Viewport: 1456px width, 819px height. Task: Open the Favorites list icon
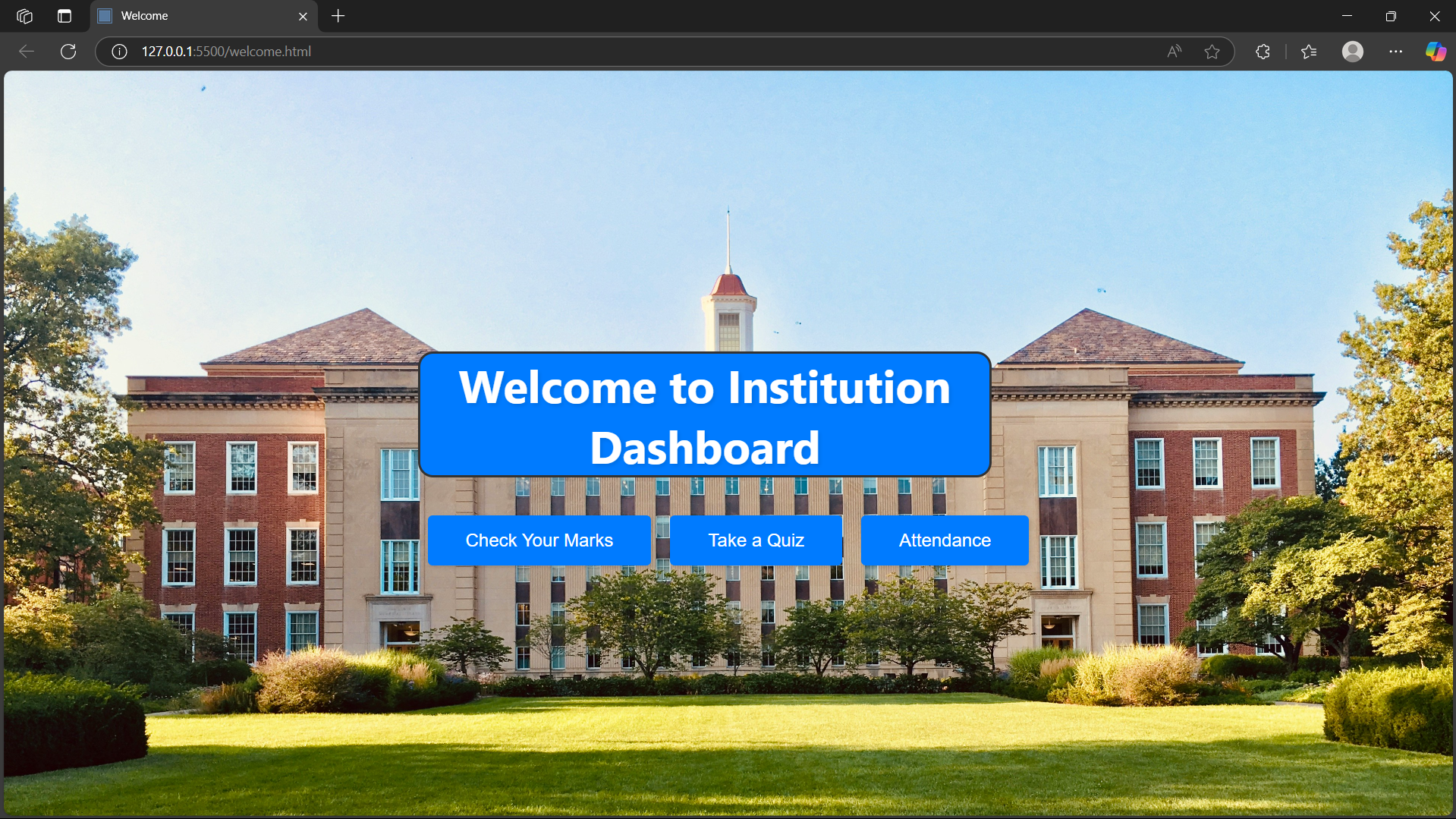click(1309, 52)
